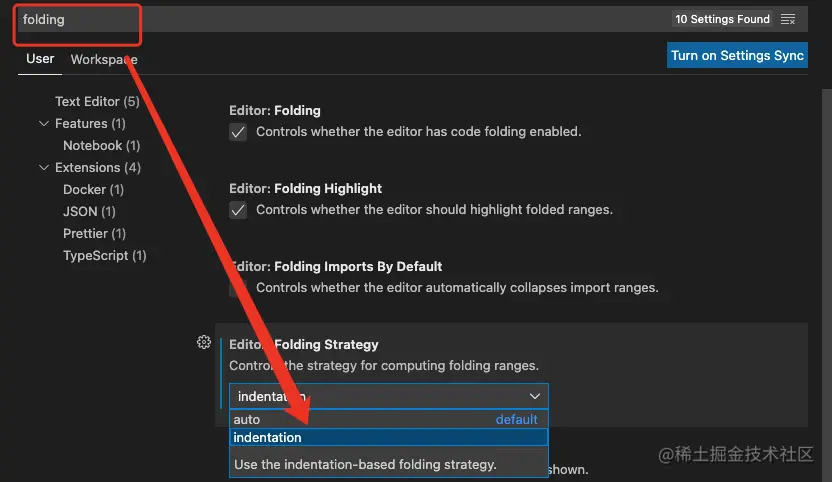Toggle the Folding Imports By Default checkbox
The width and height of the screenshot is (832, 482).
coord(238,288)
